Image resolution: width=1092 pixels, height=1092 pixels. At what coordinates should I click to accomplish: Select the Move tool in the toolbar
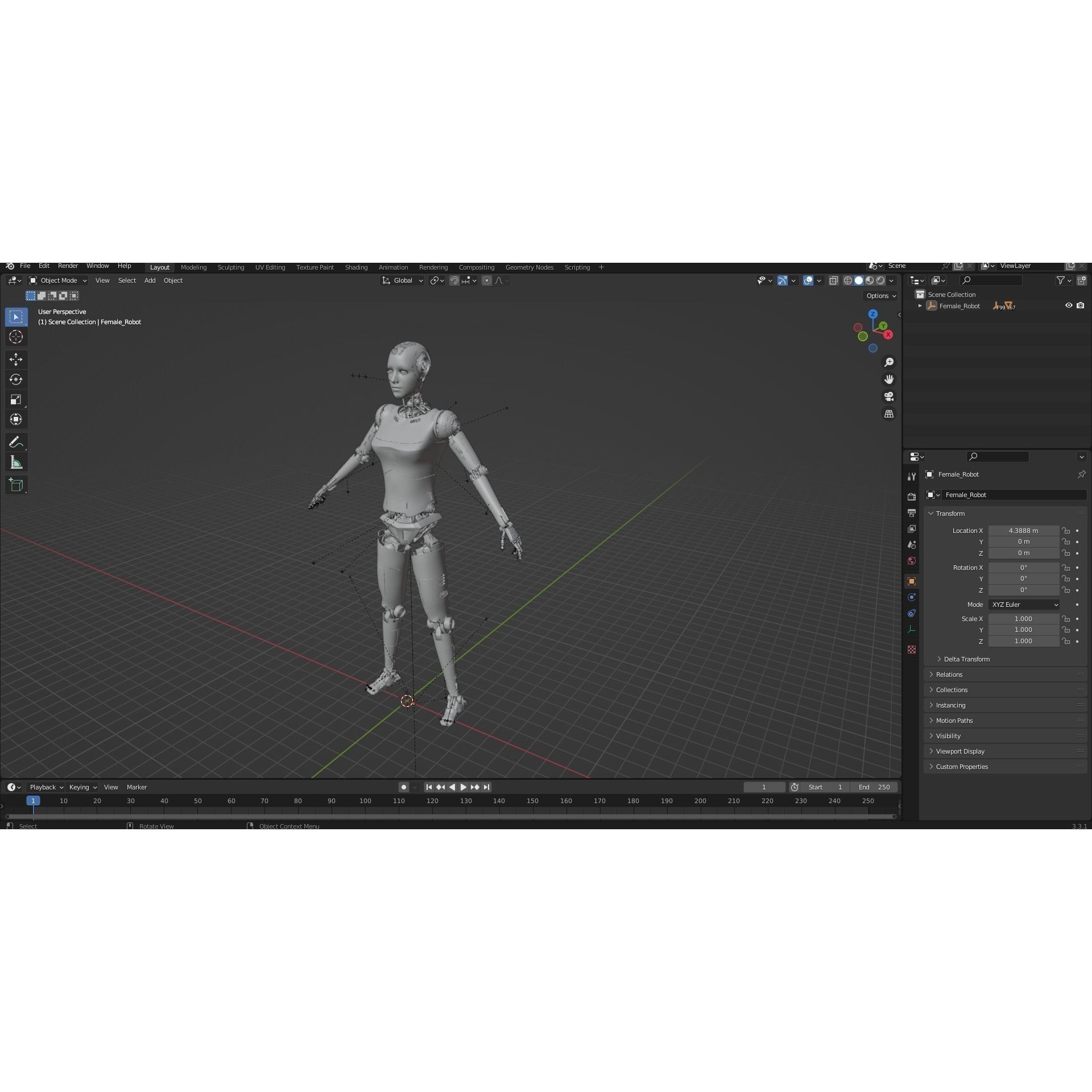tap(16, 359)
